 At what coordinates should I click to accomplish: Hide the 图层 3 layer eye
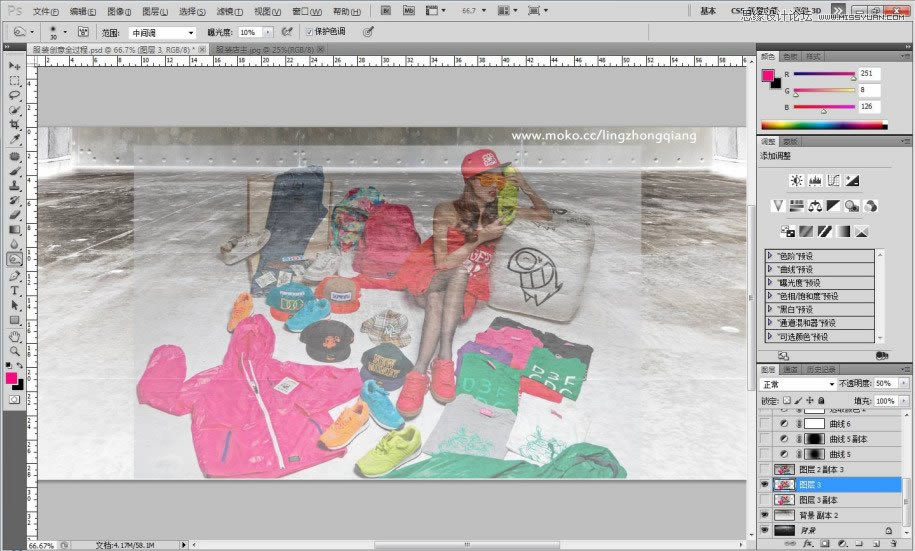pyautogui.click(x=765, y=484)
